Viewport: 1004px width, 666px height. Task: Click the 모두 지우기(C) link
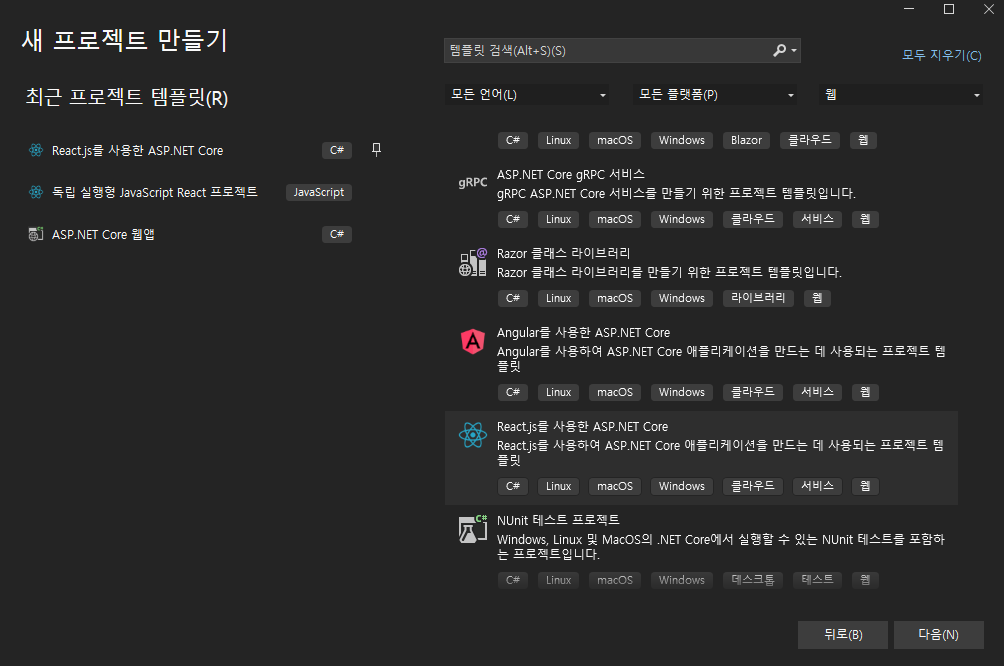coord(941,55)
